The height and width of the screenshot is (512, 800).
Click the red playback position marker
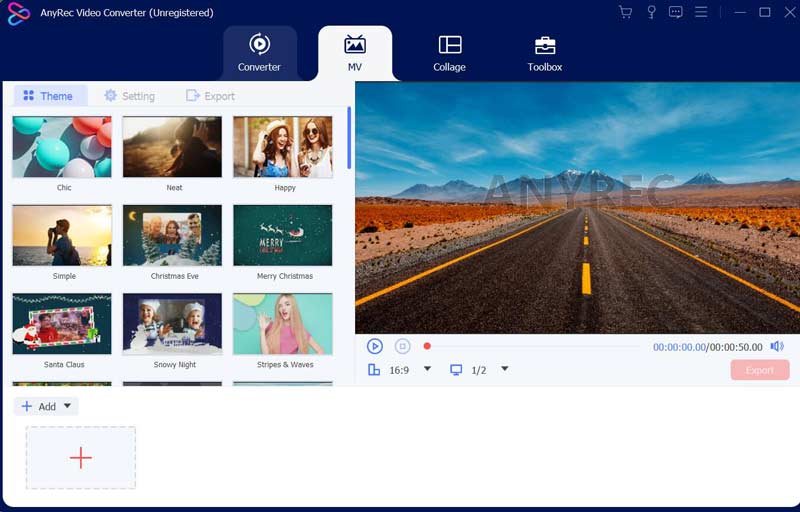point(427,346)
